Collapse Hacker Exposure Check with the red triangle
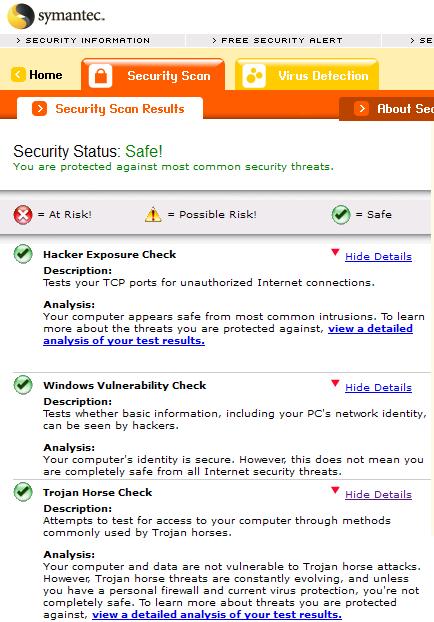The image size is (434, 622). coord(335,252)
